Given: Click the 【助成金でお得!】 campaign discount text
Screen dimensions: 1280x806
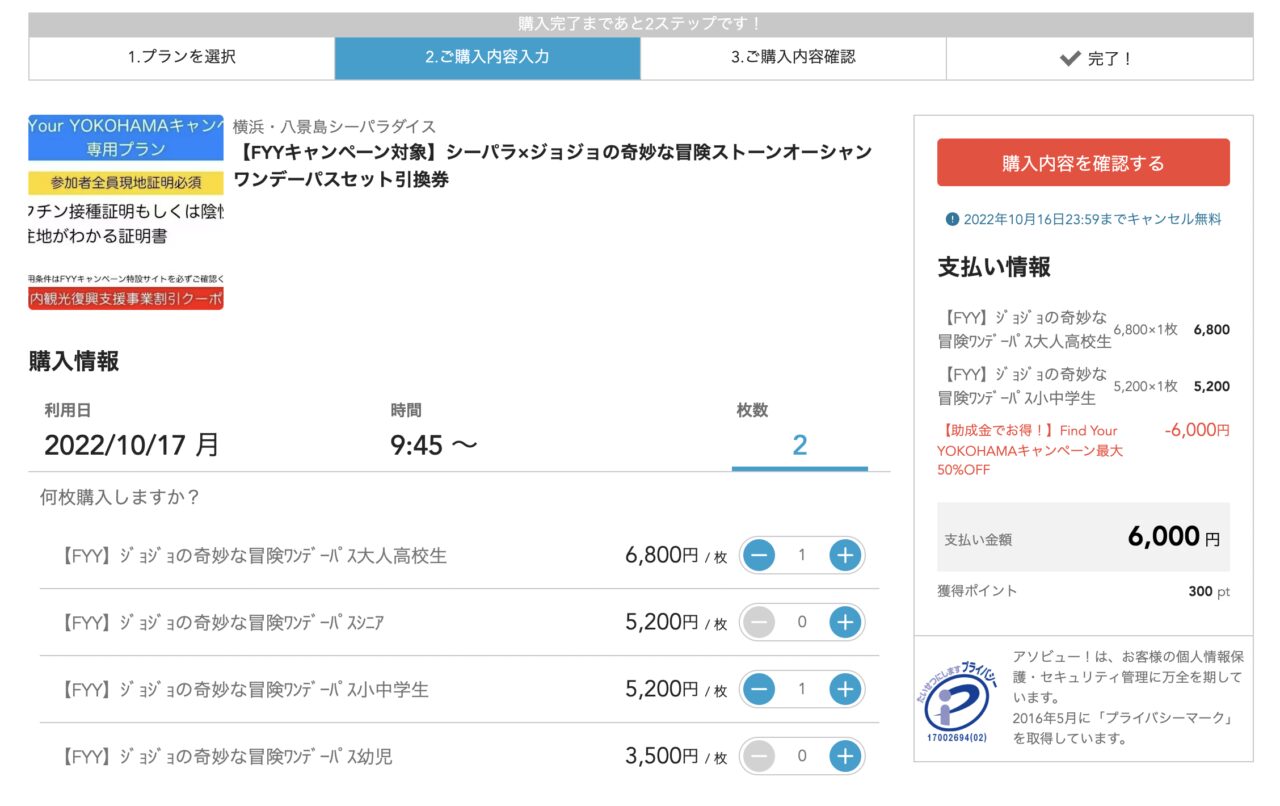Looking at the screenshot, I should point(1030,450).
